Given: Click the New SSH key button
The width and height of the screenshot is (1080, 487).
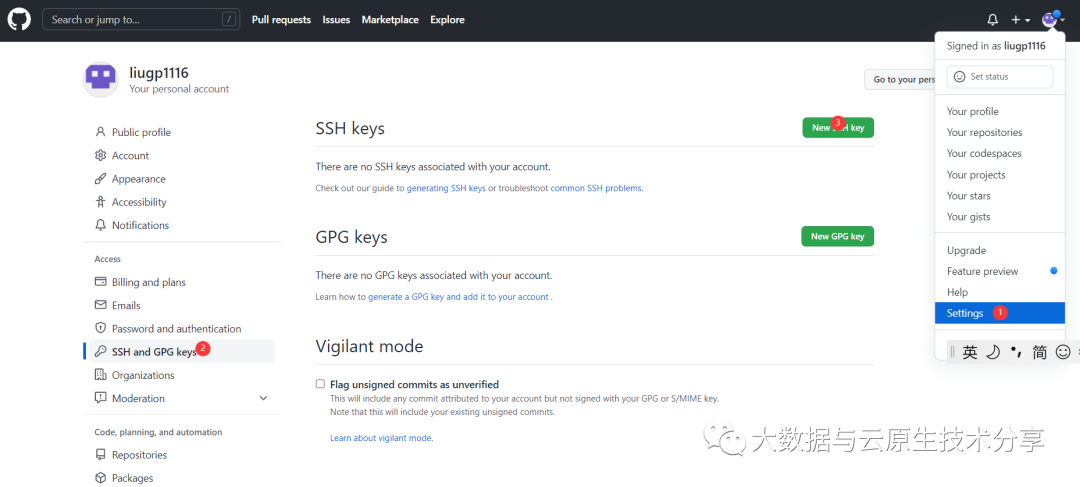Looking at the screenshot, I should 838,127.
